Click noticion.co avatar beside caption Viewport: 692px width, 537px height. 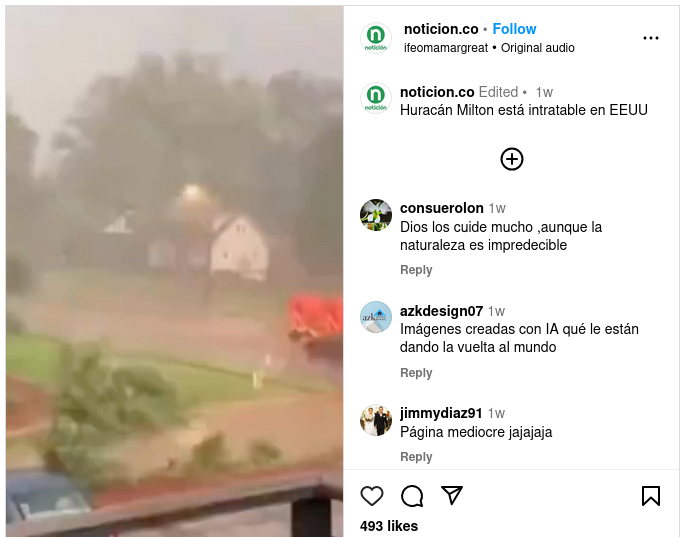tap(376, 98)
